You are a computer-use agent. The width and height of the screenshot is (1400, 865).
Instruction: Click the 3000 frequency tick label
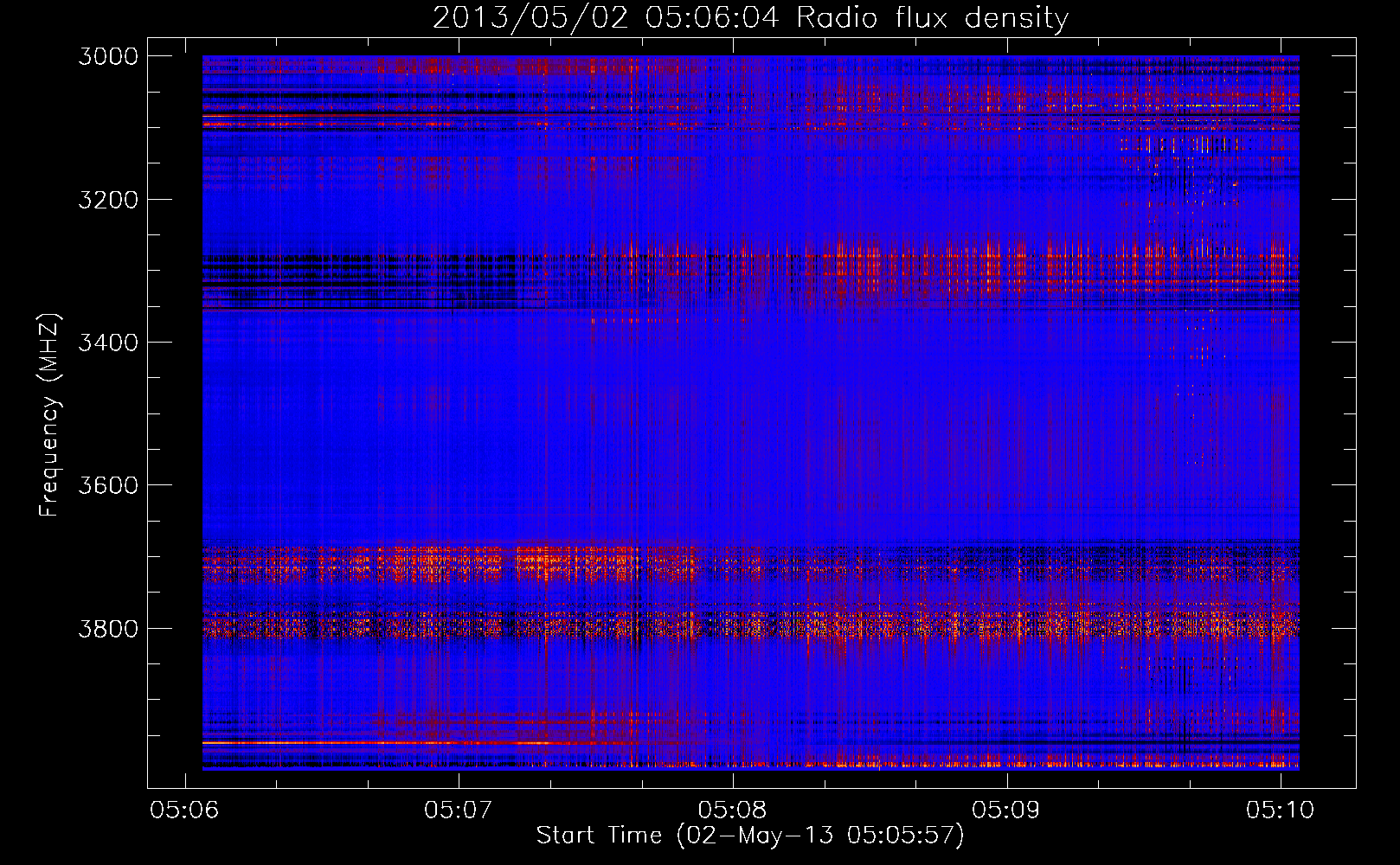(x=108, y=56)
